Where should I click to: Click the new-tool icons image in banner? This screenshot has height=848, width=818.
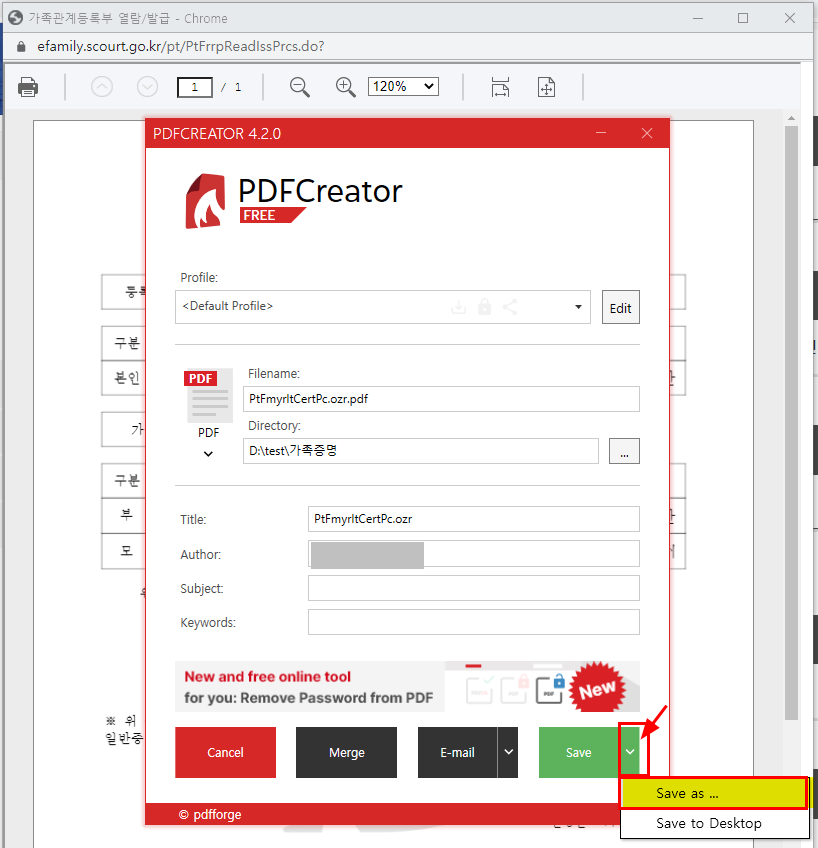pyautogui.click(x=542, y=686)
